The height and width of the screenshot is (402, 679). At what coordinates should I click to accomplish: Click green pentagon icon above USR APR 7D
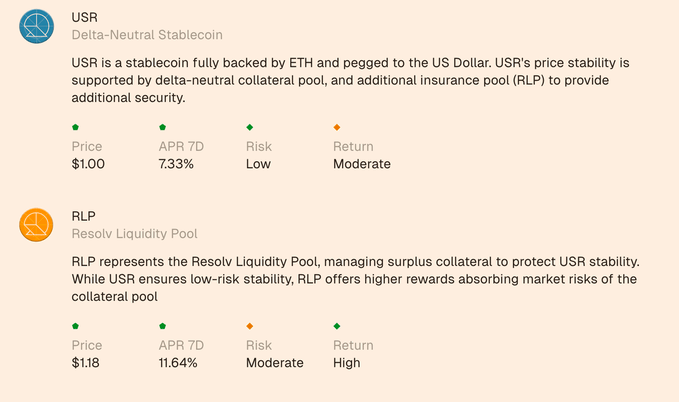click(162, 127)
